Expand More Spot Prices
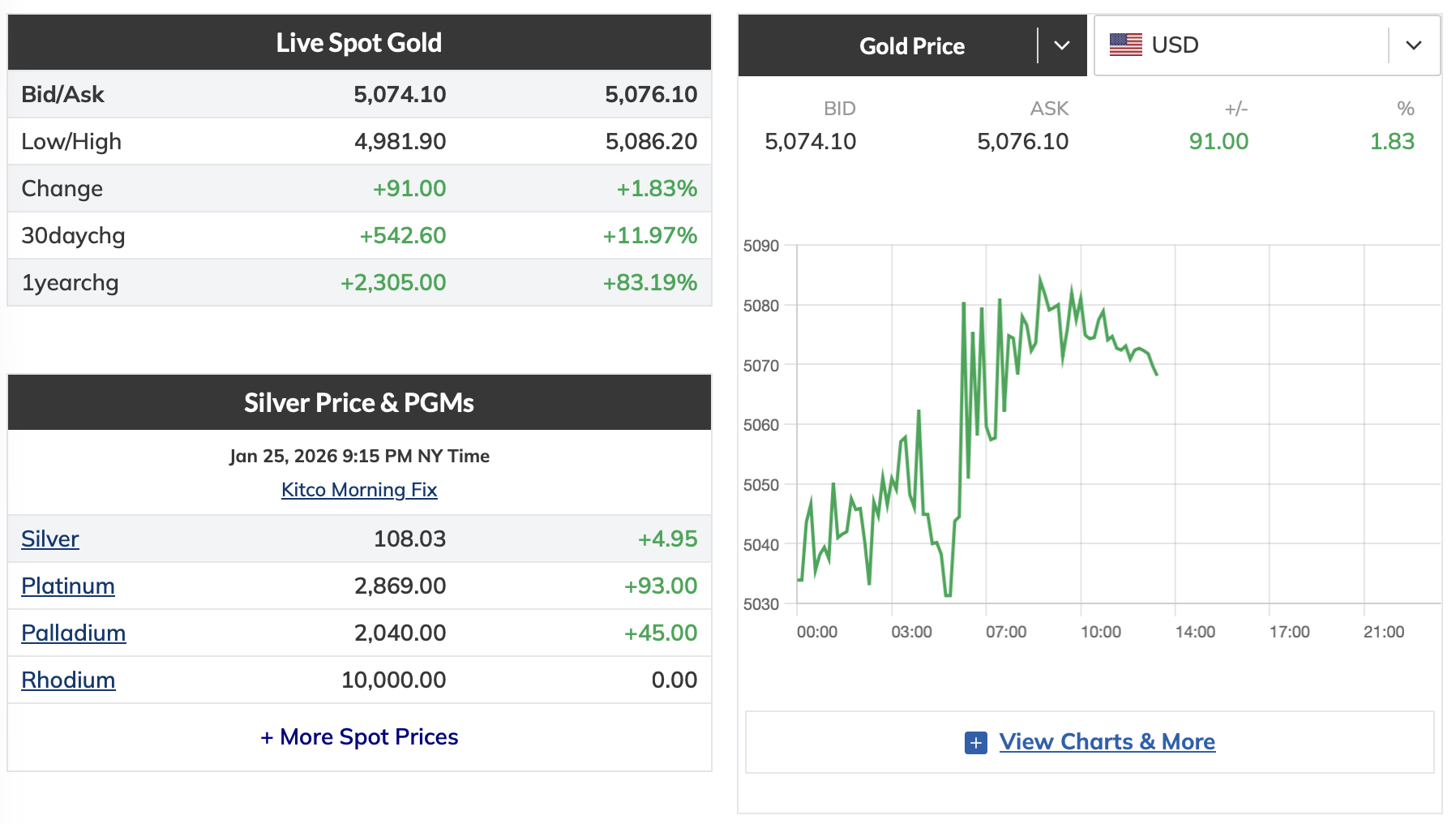Image resolution: width=1456 pixels, height=824 pixels. point(359,737)
